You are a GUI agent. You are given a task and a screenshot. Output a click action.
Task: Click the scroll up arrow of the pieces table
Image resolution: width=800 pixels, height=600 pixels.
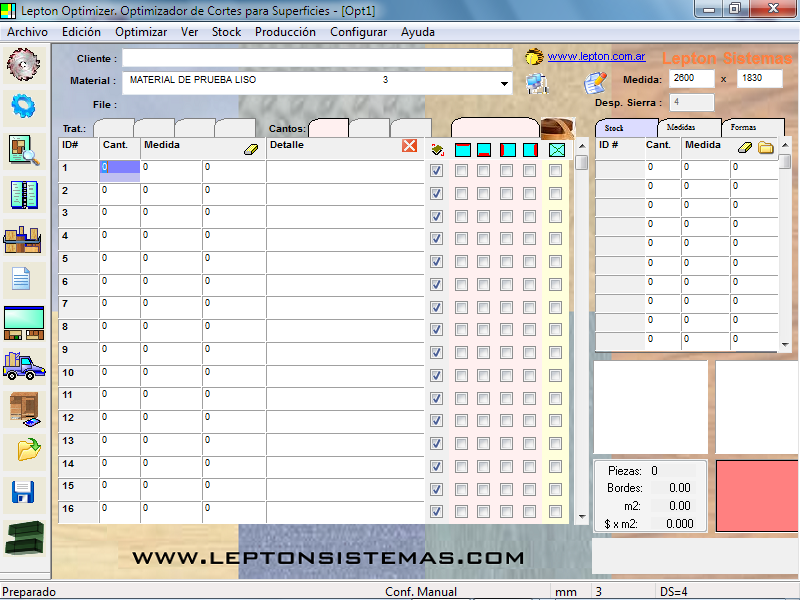click(x=582, y=146)
